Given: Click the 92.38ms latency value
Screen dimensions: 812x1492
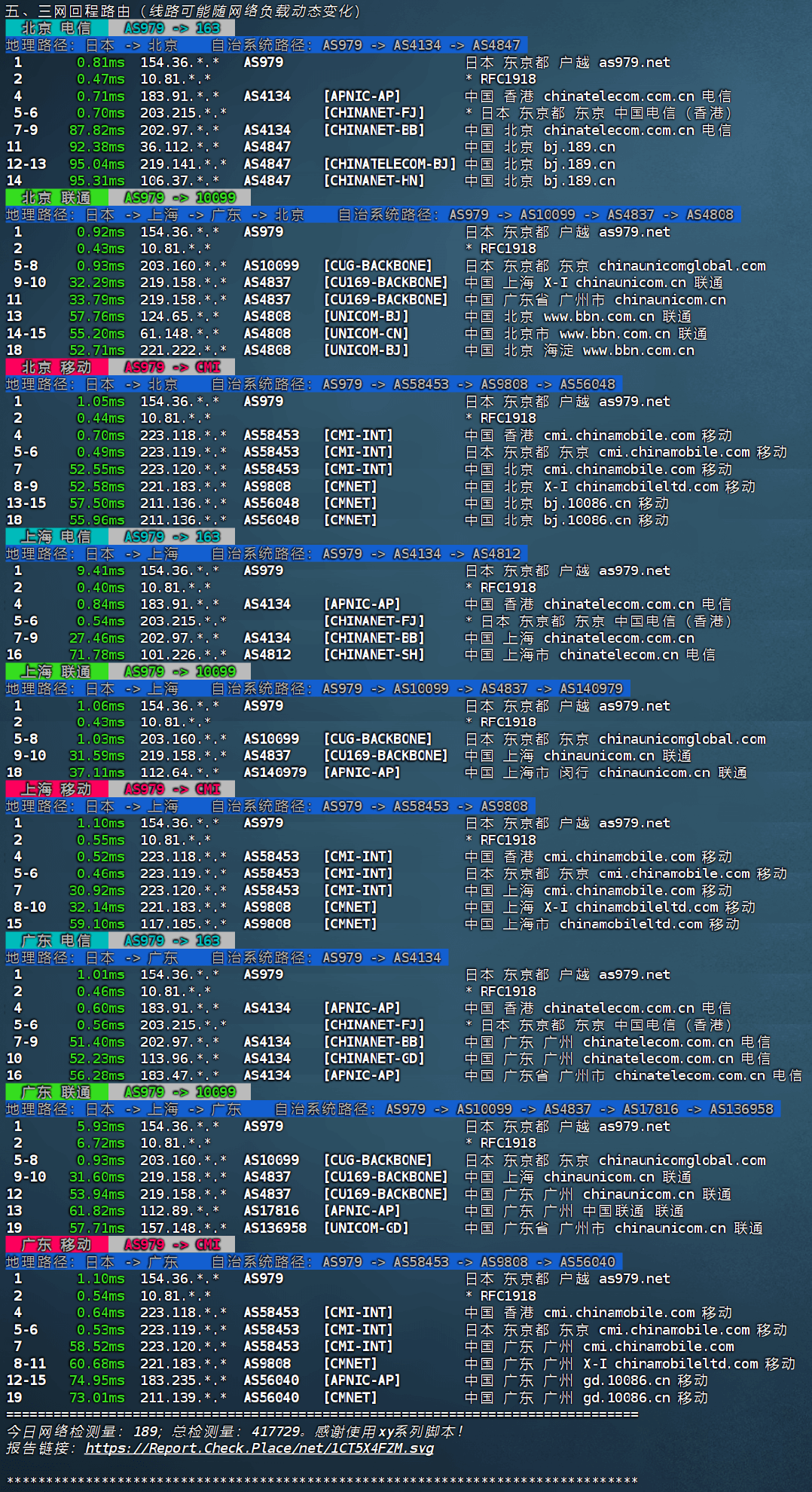Looking at the screenshot, I should [x=97, y=147].
